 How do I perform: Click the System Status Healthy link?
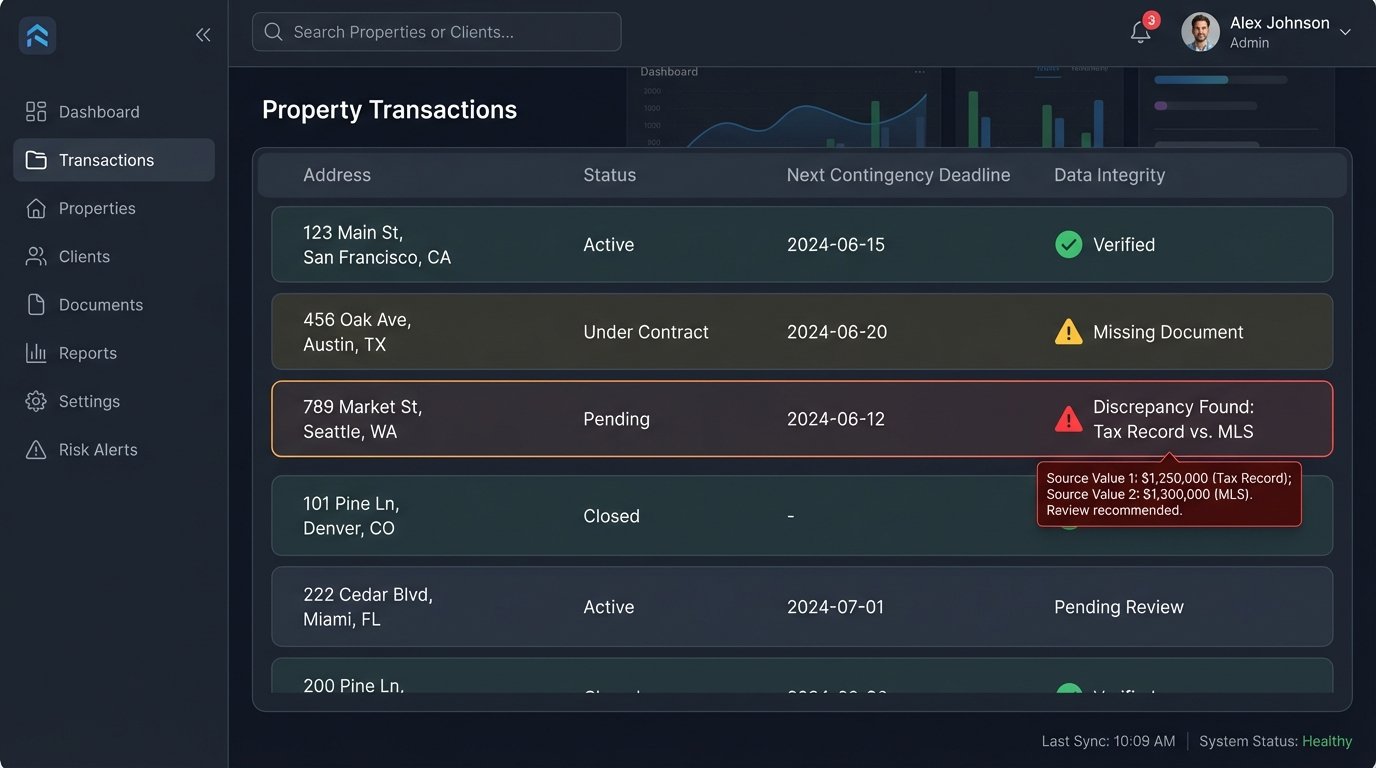pyautogui.click(x=1327, y=740)
